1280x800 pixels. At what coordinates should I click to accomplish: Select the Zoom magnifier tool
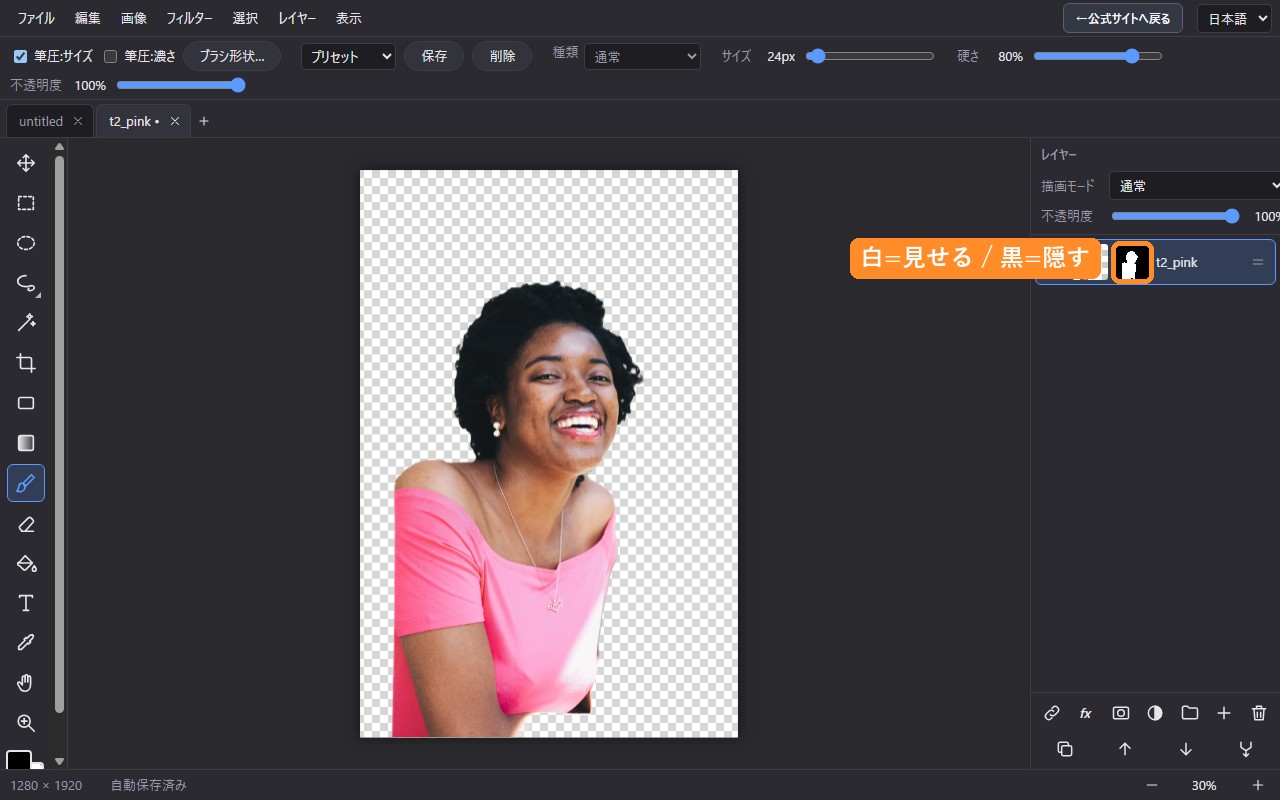tap(26, 723)
